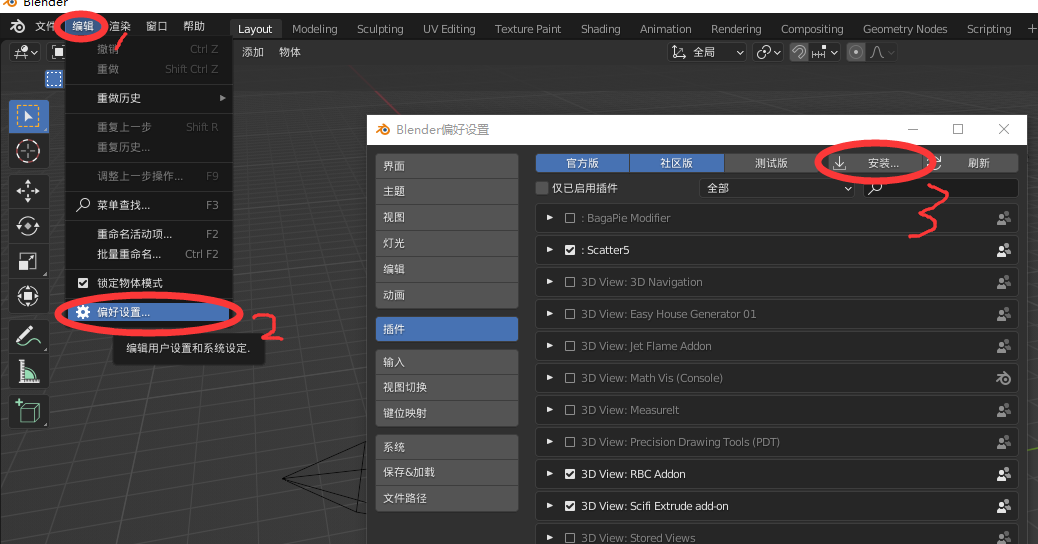Open the proportional falloff curve dropdown

click(882, 52)
